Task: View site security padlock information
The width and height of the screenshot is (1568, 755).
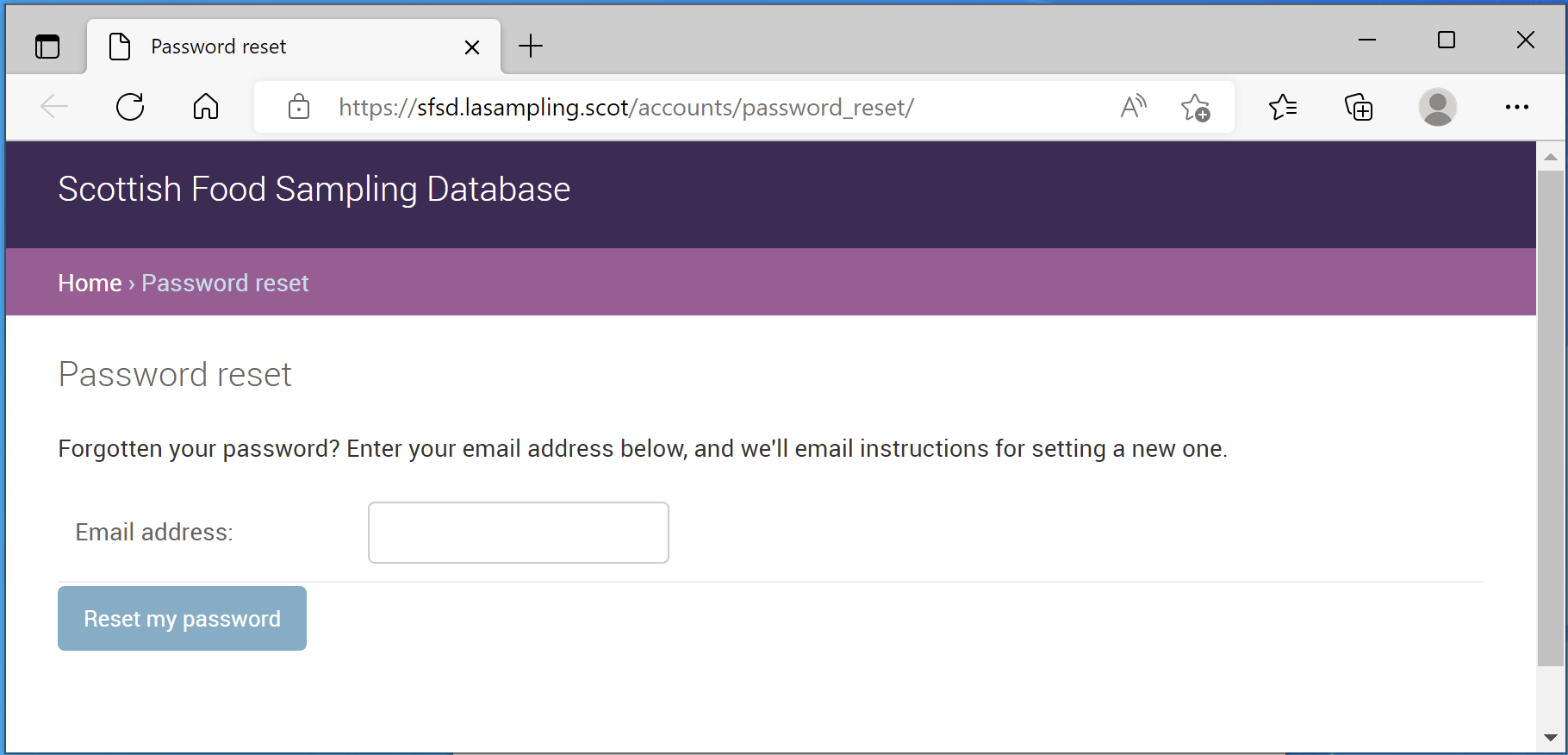Action: point(299,107)
